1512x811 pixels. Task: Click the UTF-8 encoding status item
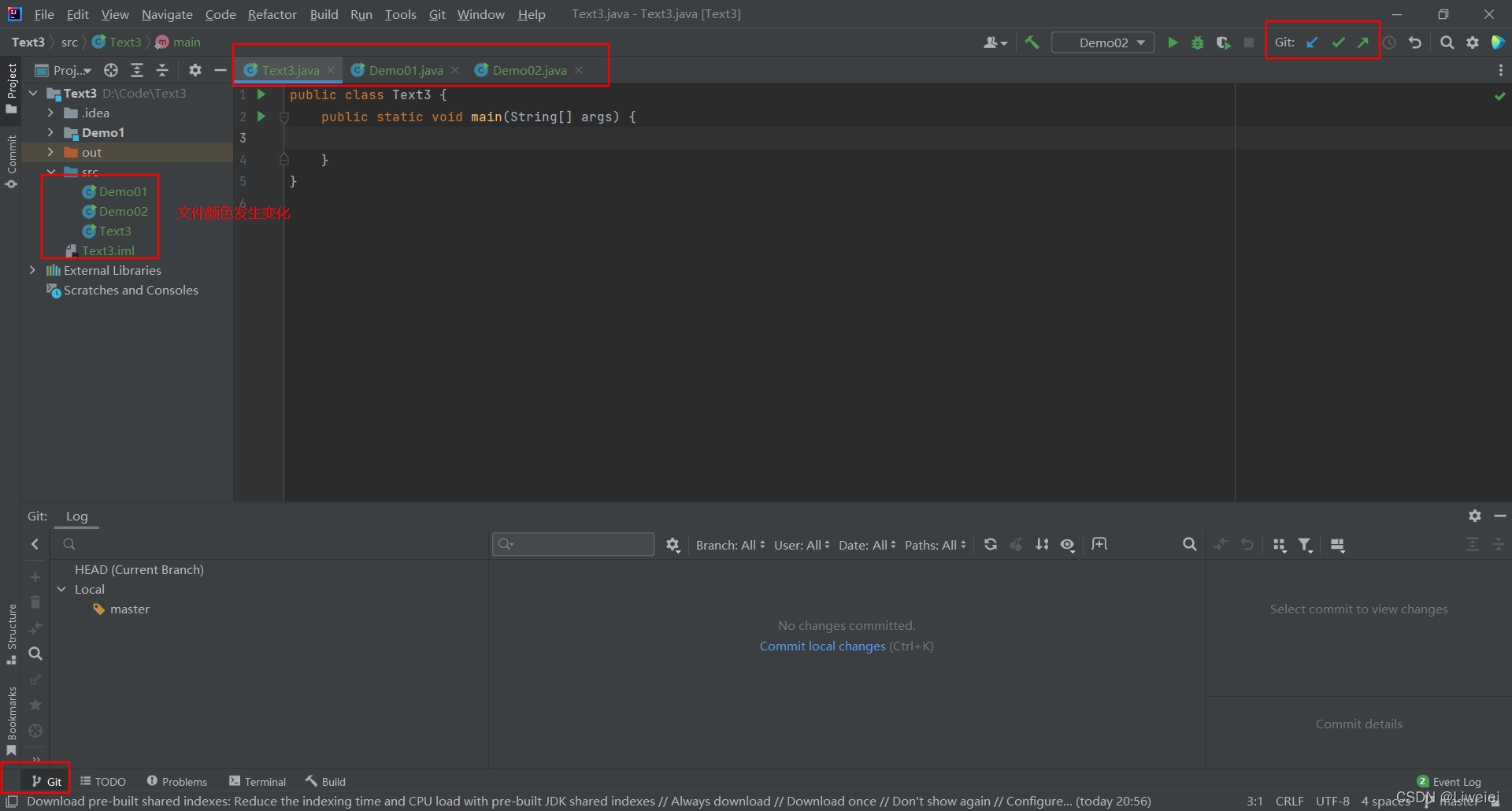tap(1332, 801)
